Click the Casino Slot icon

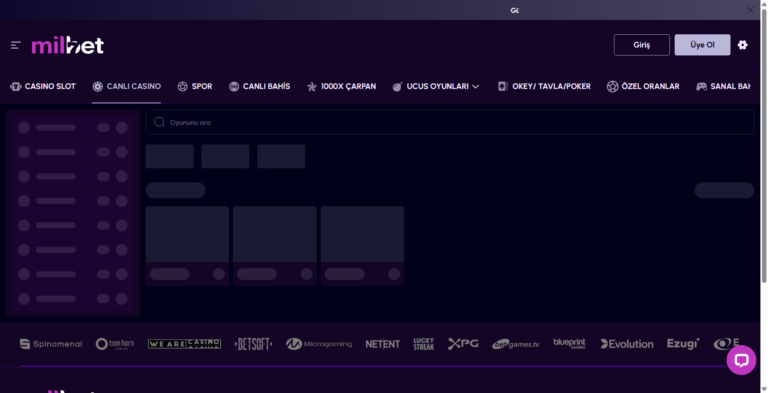coord(16,87)
